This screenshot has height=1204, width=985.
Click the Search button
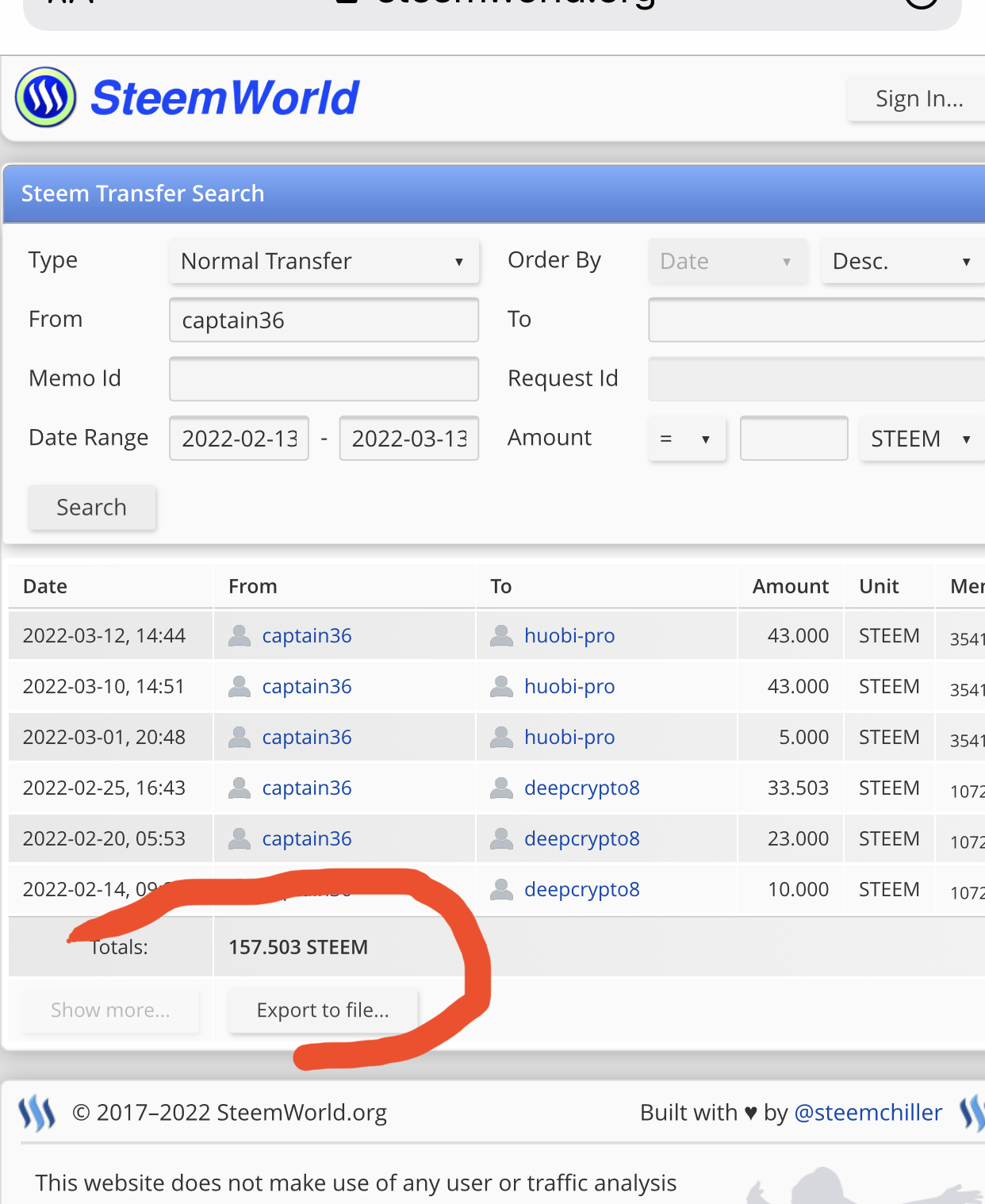point(92,507)
